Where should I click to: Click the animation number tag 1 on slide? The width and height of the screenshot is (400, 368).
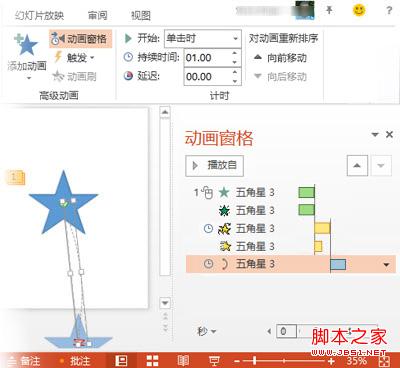16,177
